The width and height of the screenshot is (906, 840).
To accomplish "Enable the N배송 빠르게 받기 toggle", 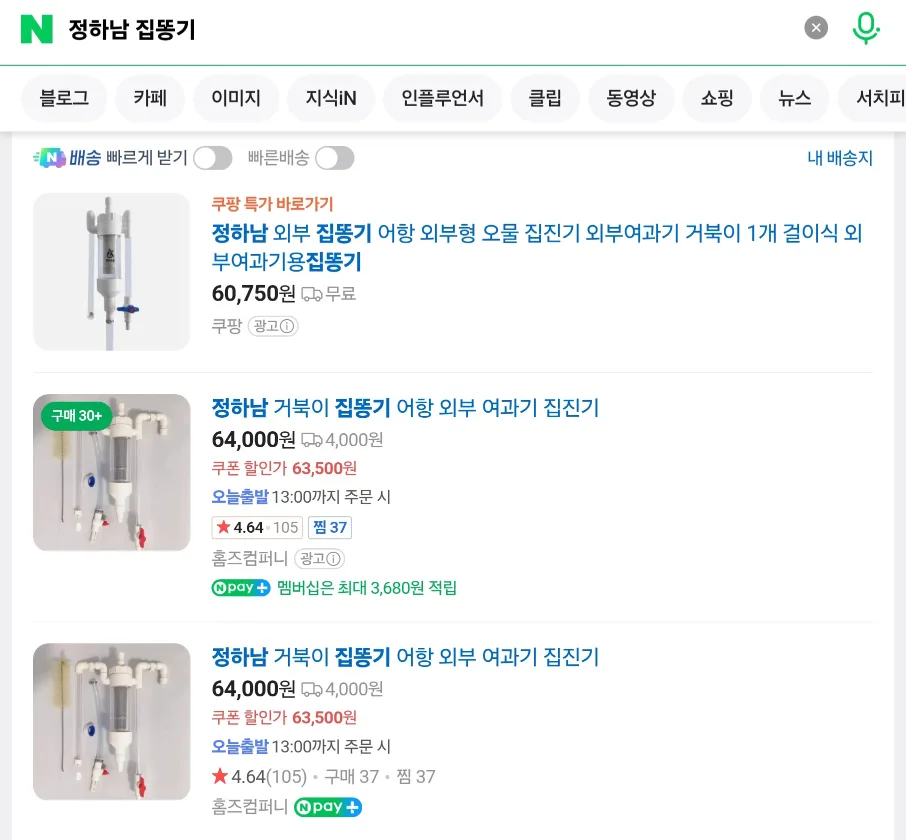I will (x=213, y=158).
